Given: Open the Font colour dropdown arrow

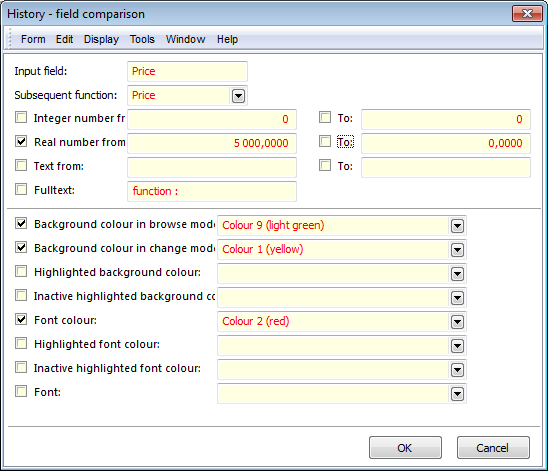Looking at the screenshot, I should (457, 322).
